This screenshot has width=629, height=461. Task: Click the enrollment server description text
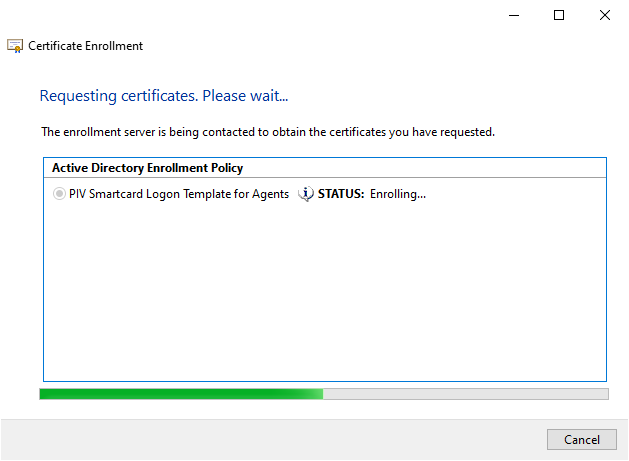[268, 132]
